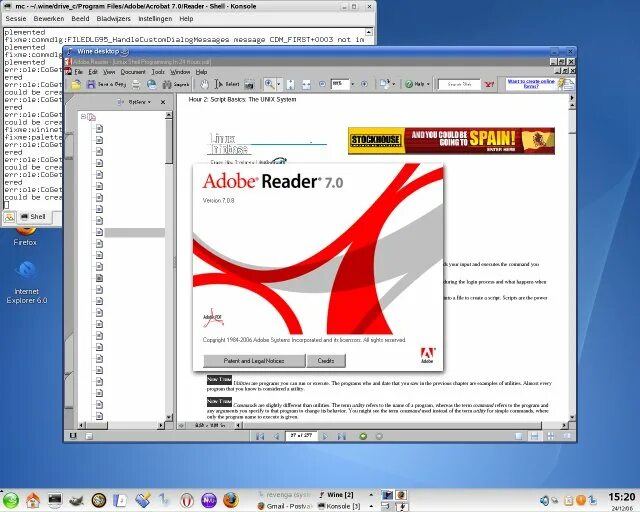Select the highlighted bookmark in the panel

click(x=135, y=232)
